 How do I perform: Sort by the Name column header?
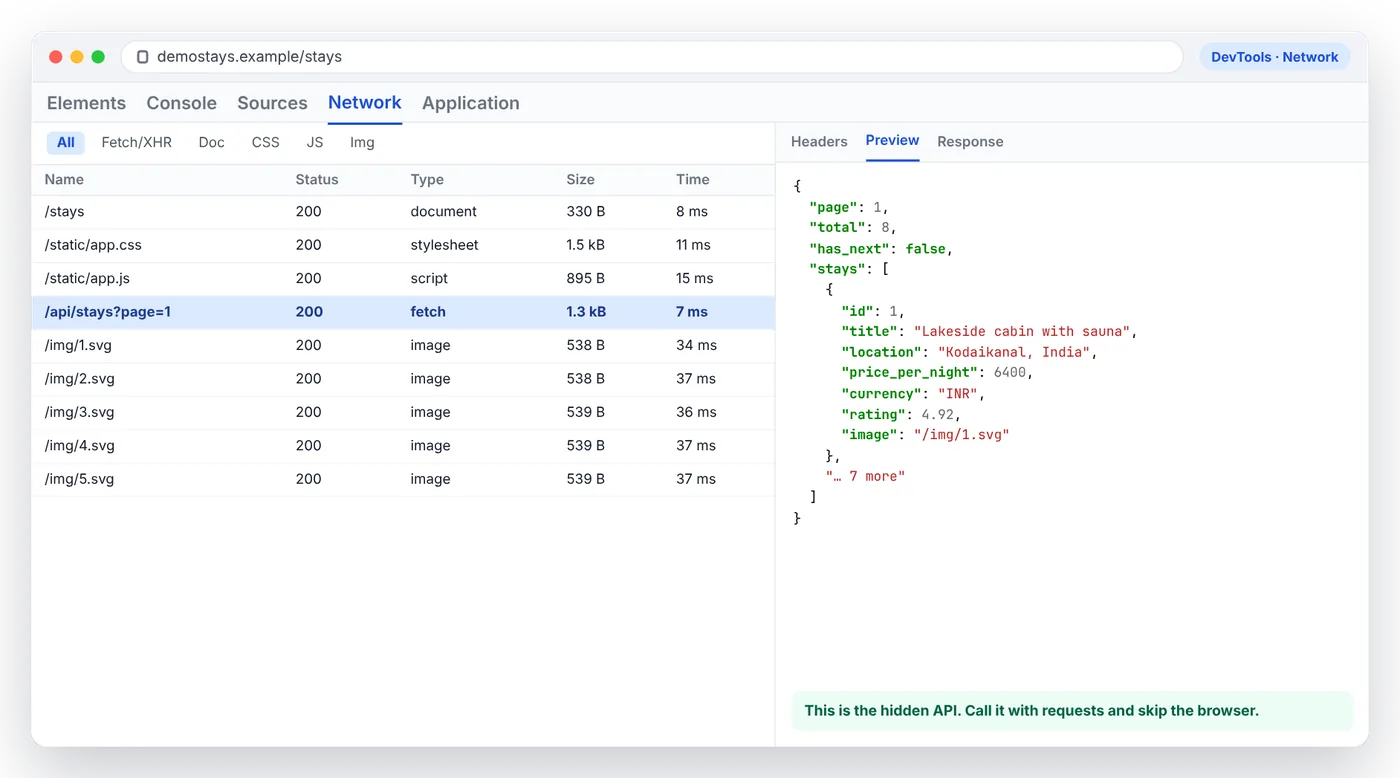pos(64,180)
